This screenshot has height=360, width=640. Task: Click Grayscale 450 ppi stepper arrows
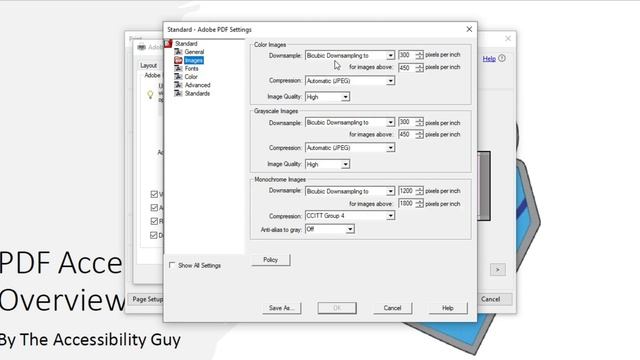pos(419,134)
